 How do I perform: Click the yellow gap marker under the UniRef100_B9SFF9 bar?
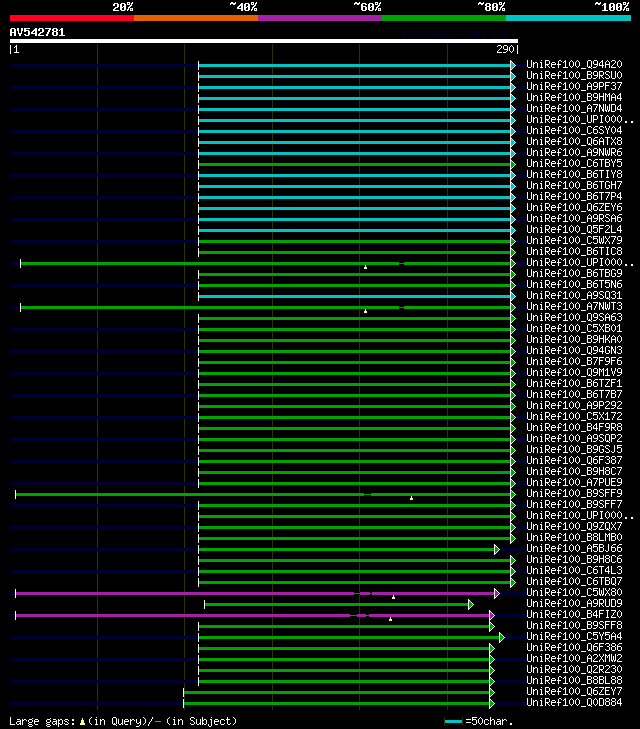coord(411,498)
